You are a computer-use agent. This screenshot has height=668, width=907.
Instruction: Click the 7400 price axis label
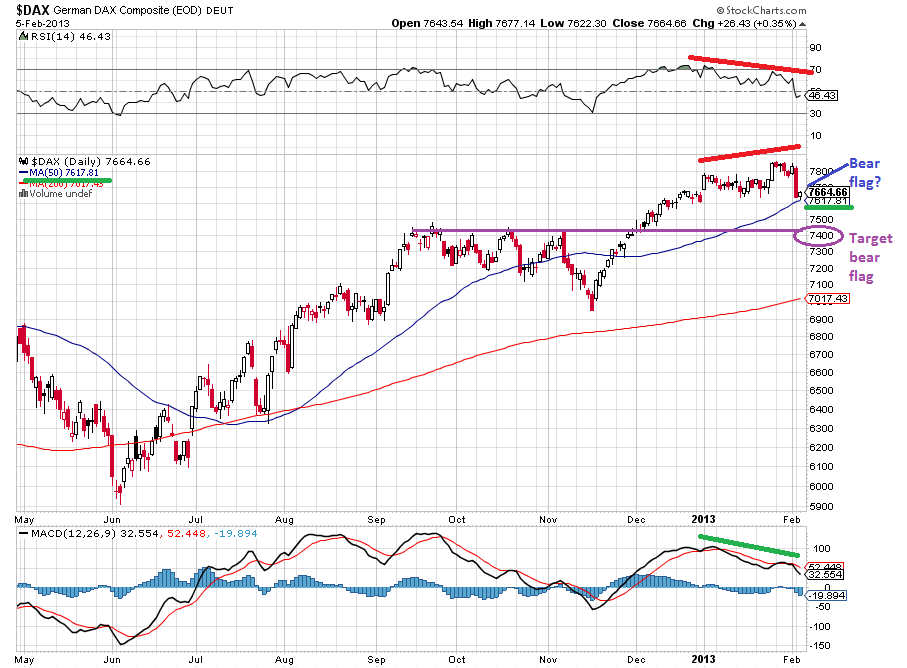tap(821, 235)
